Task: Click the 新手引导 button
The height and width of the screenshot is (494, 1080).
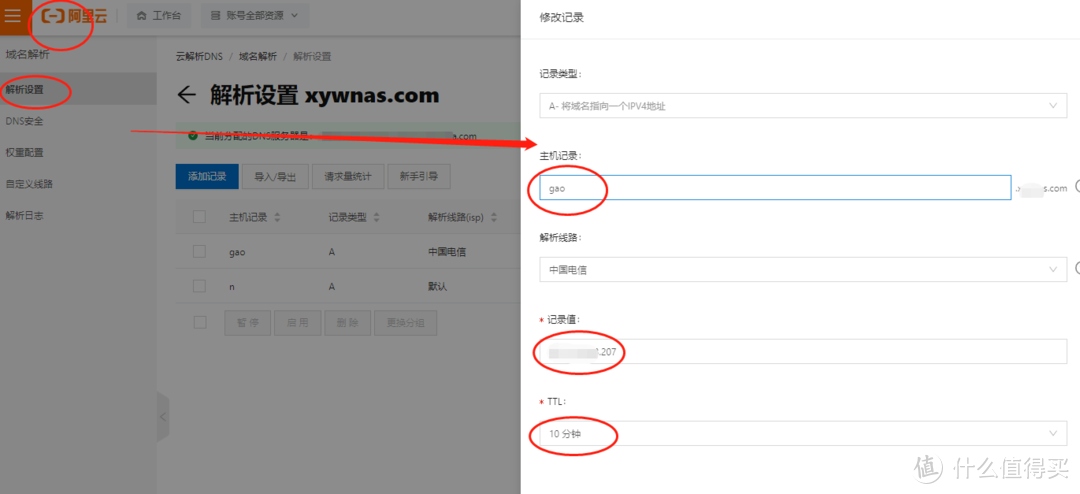Action: (419, 176)
